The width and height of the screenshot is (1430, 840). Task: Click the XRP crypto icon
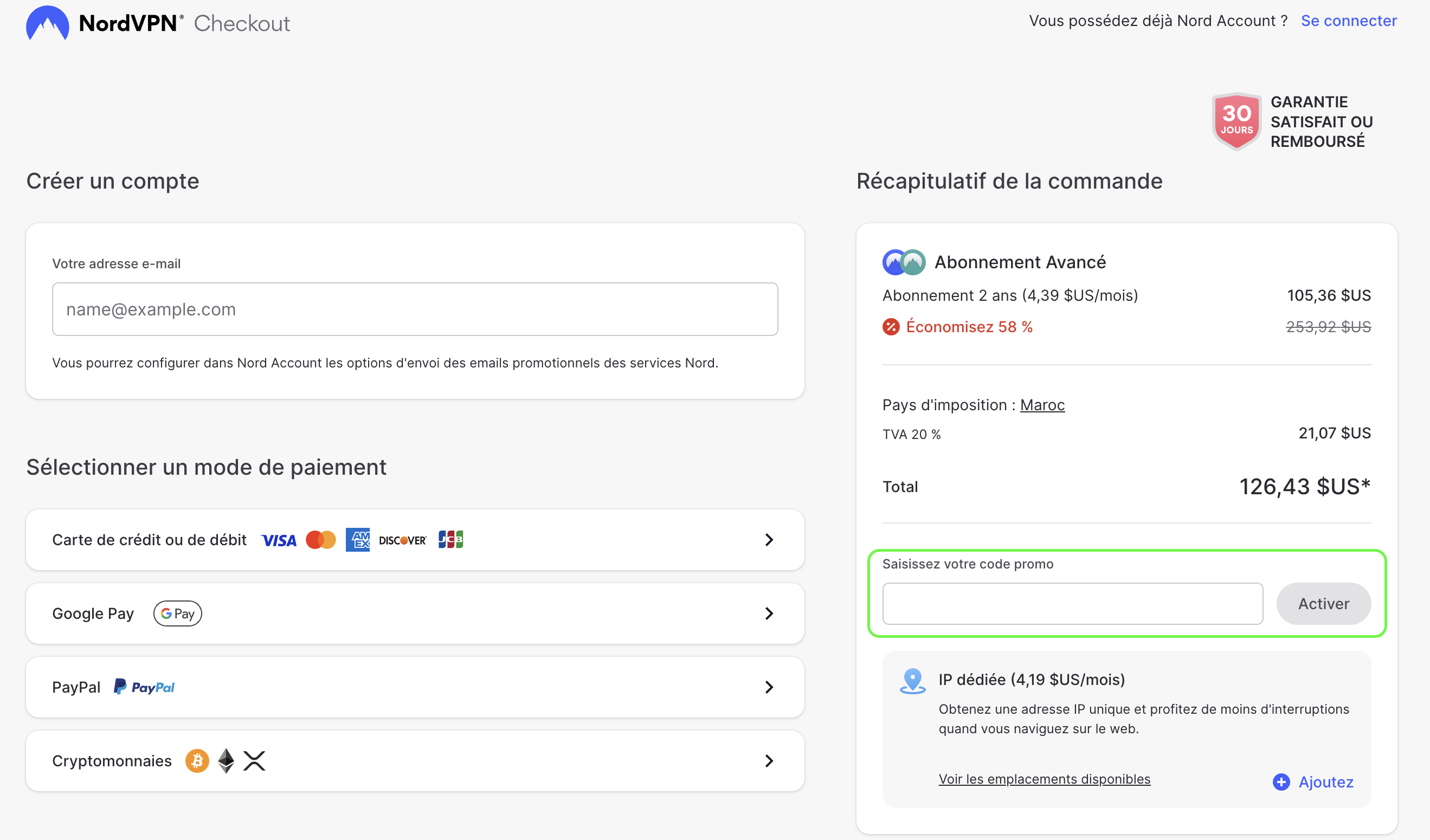[x=254, y=760]
